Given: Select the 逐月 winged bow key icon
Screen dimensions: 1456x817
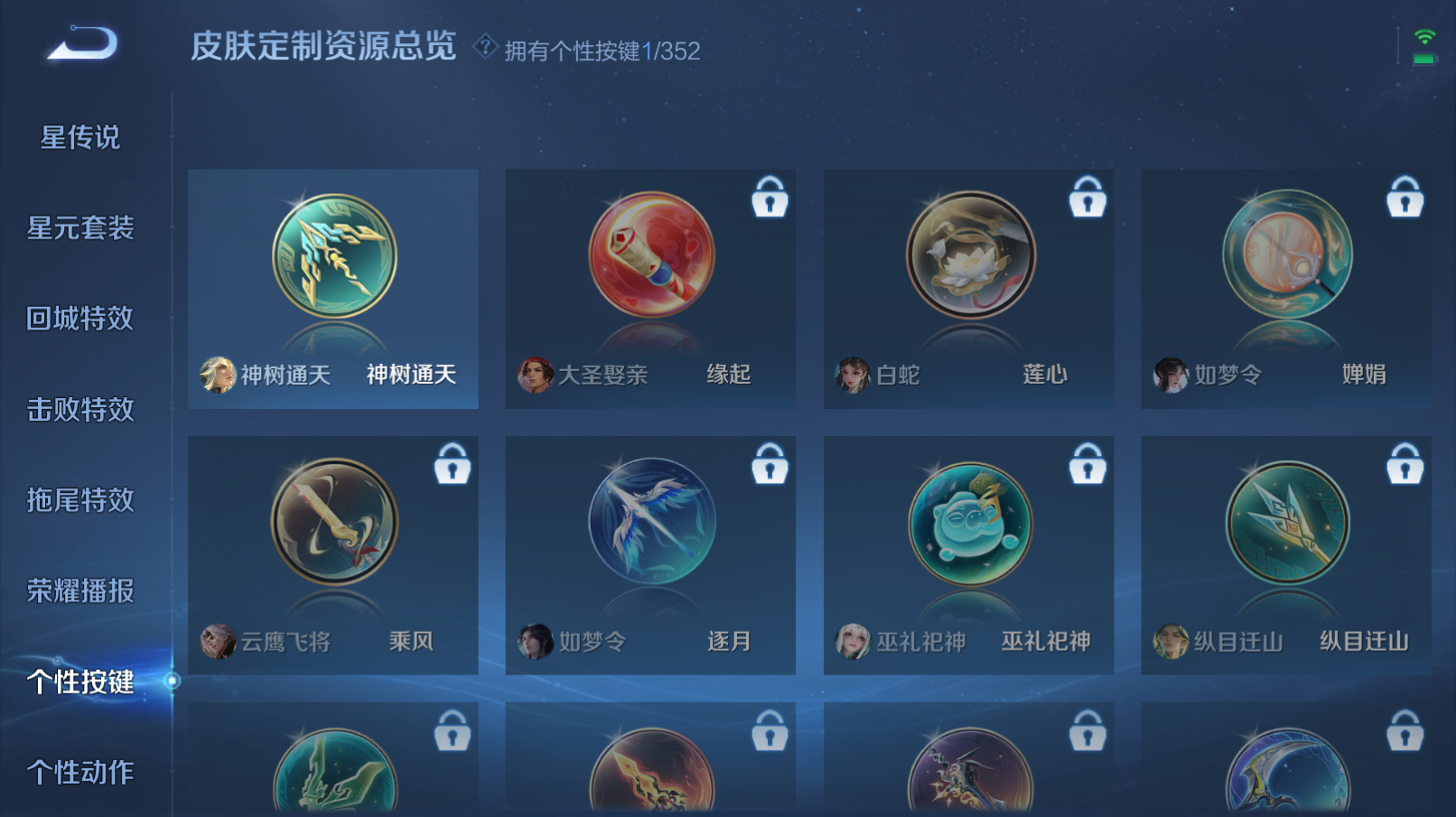Looking at the screenshot, I should tap(651, 521).
